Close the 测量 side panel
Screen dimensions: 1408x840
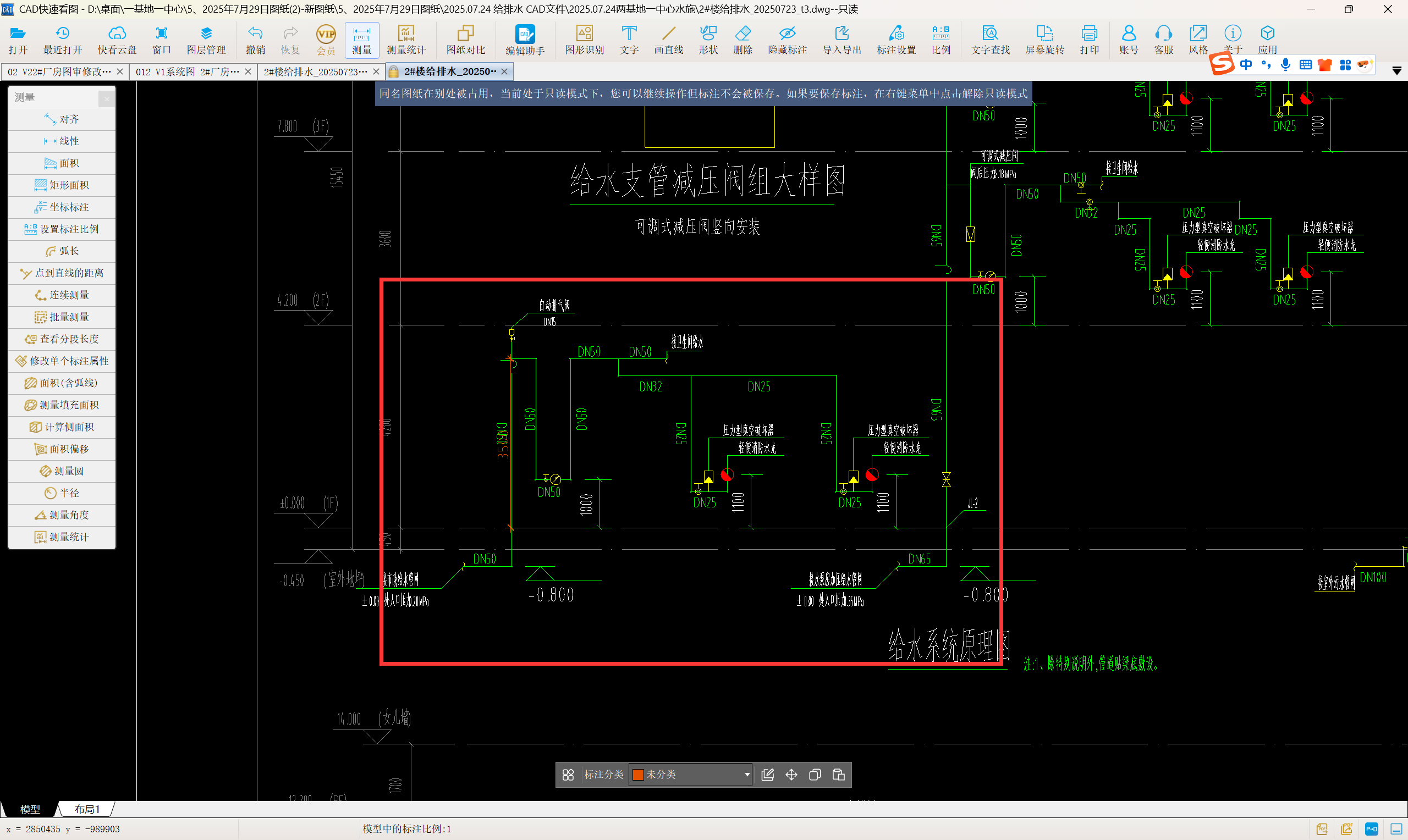(x=107, y=98)
